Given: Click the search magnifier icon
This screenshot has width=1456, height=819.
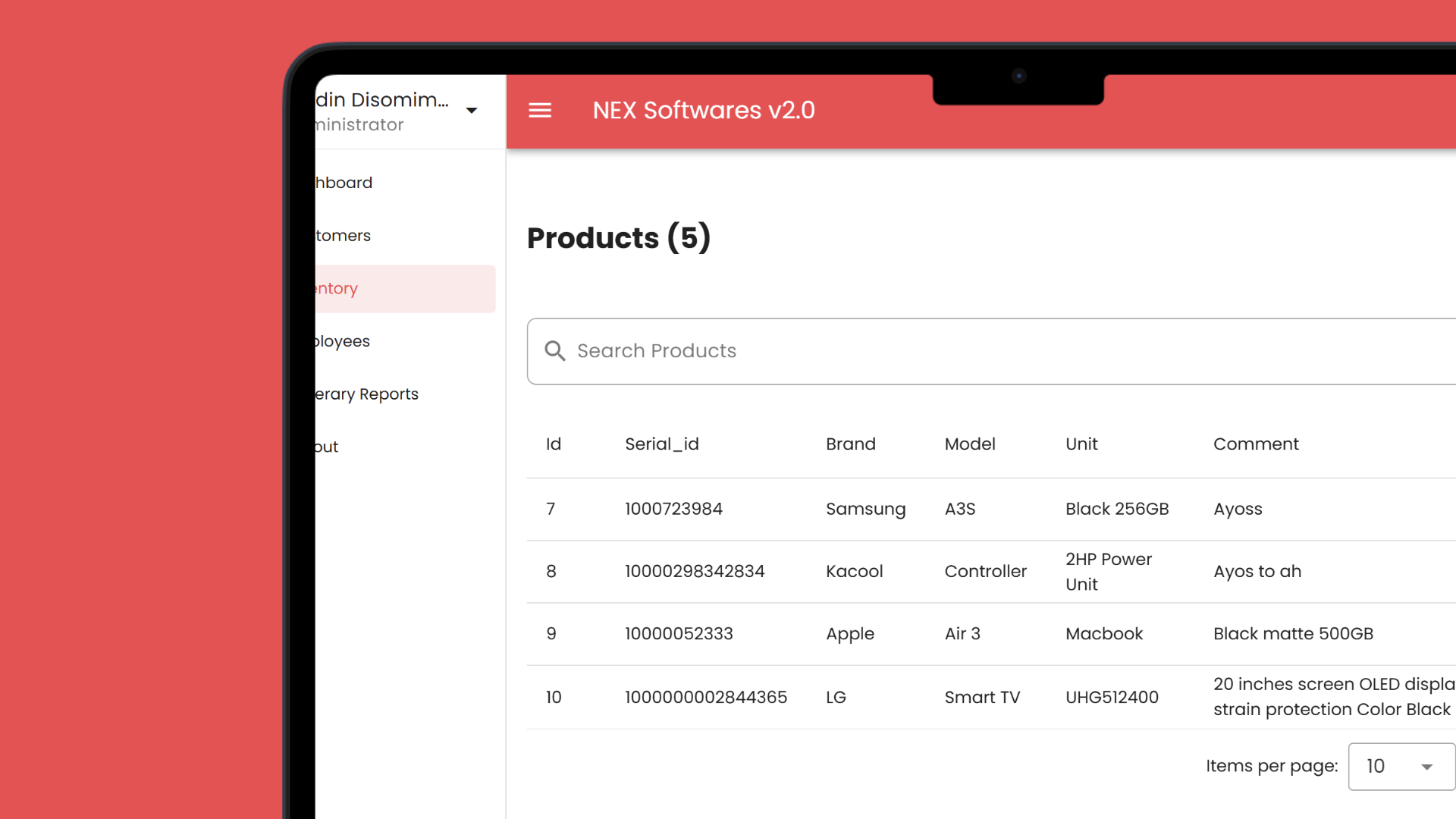Looking at the screenshot, I should tap(555, 351).
